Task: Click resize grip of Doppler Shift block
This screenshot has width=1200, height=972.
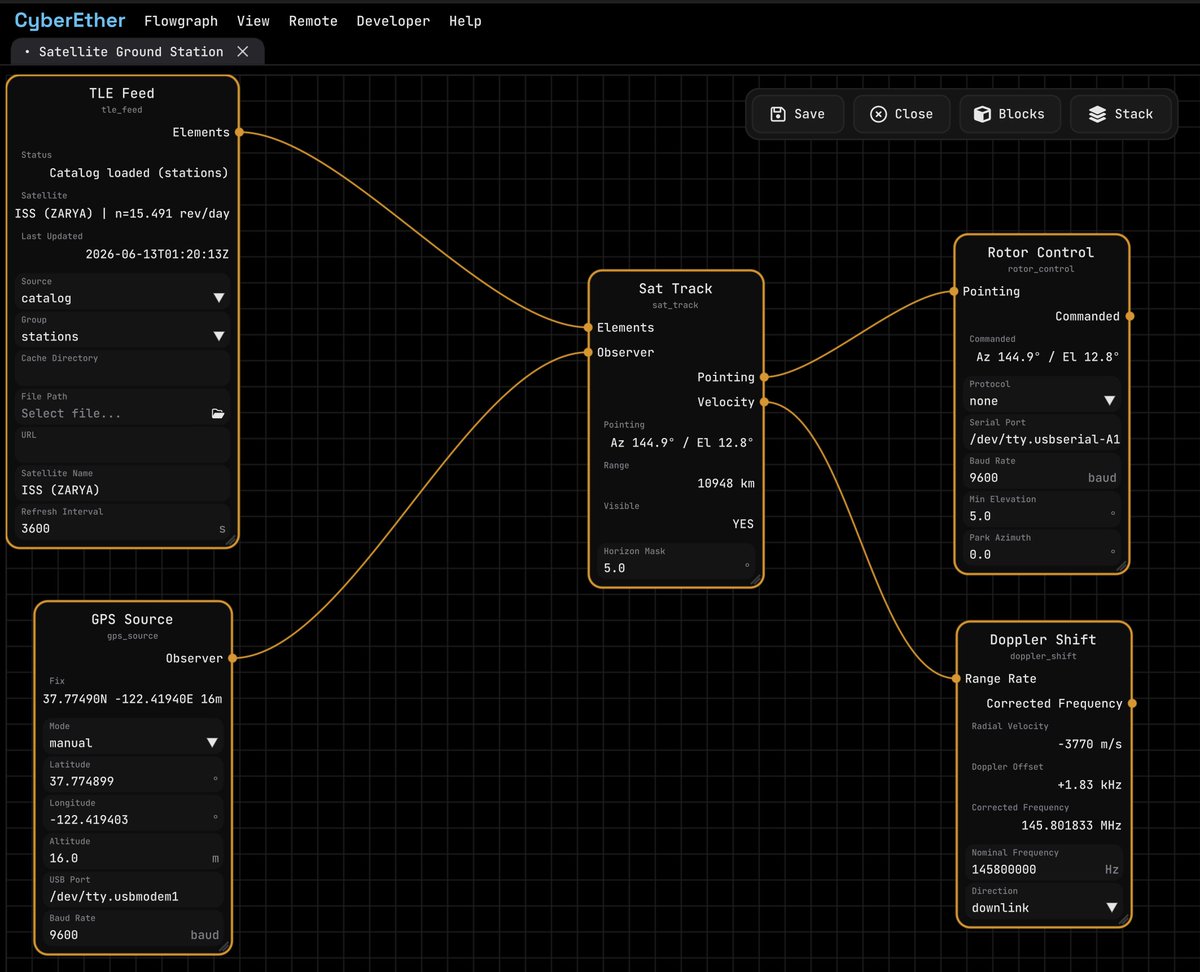Action: click(1124, 919)
